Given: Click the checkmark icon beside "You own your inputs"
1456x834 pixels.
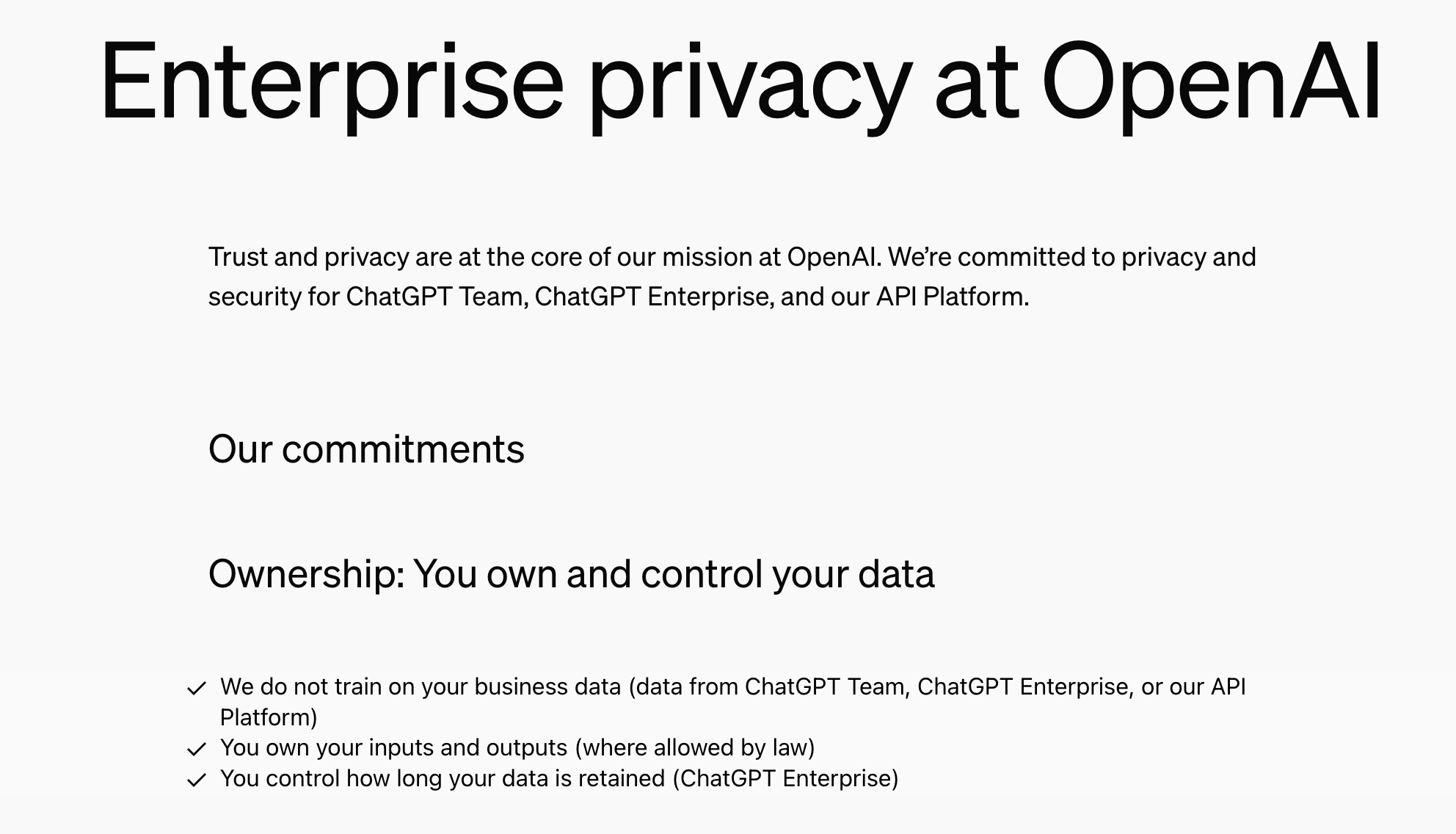Looking at the screenshot, I should click(197, 750).
